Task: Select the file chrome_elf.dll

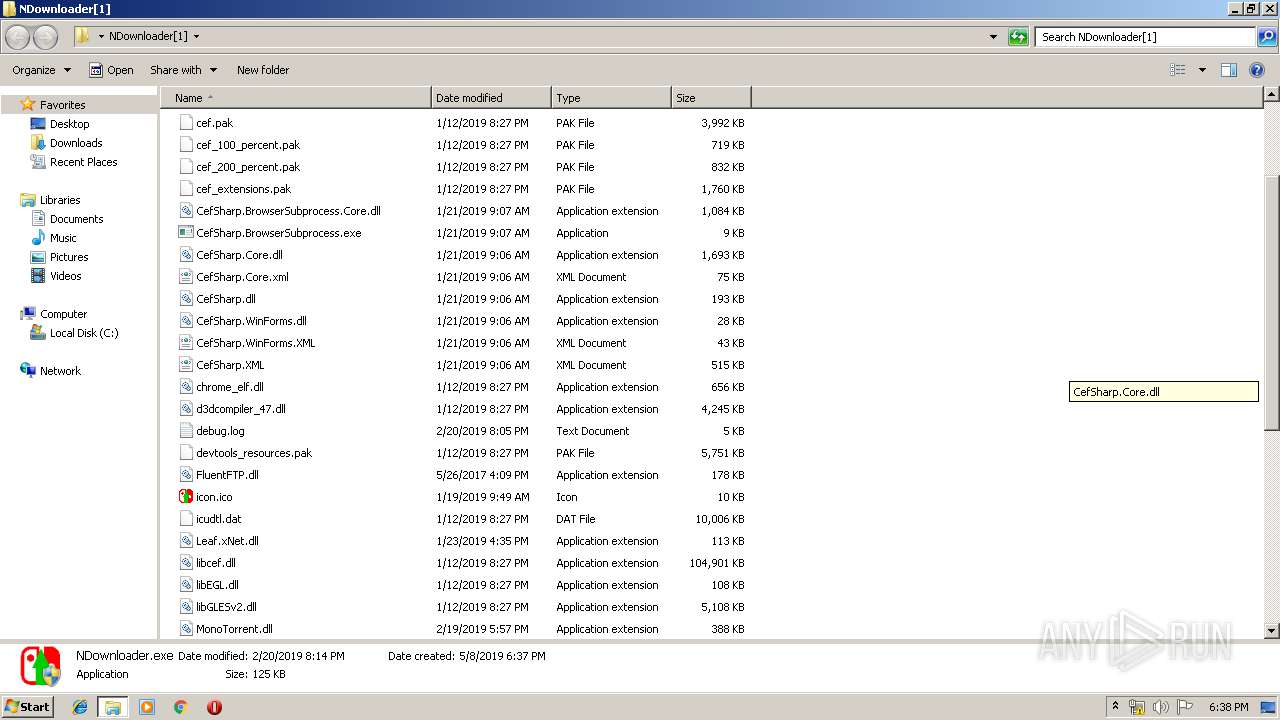Action: click(x=230, y=387)
